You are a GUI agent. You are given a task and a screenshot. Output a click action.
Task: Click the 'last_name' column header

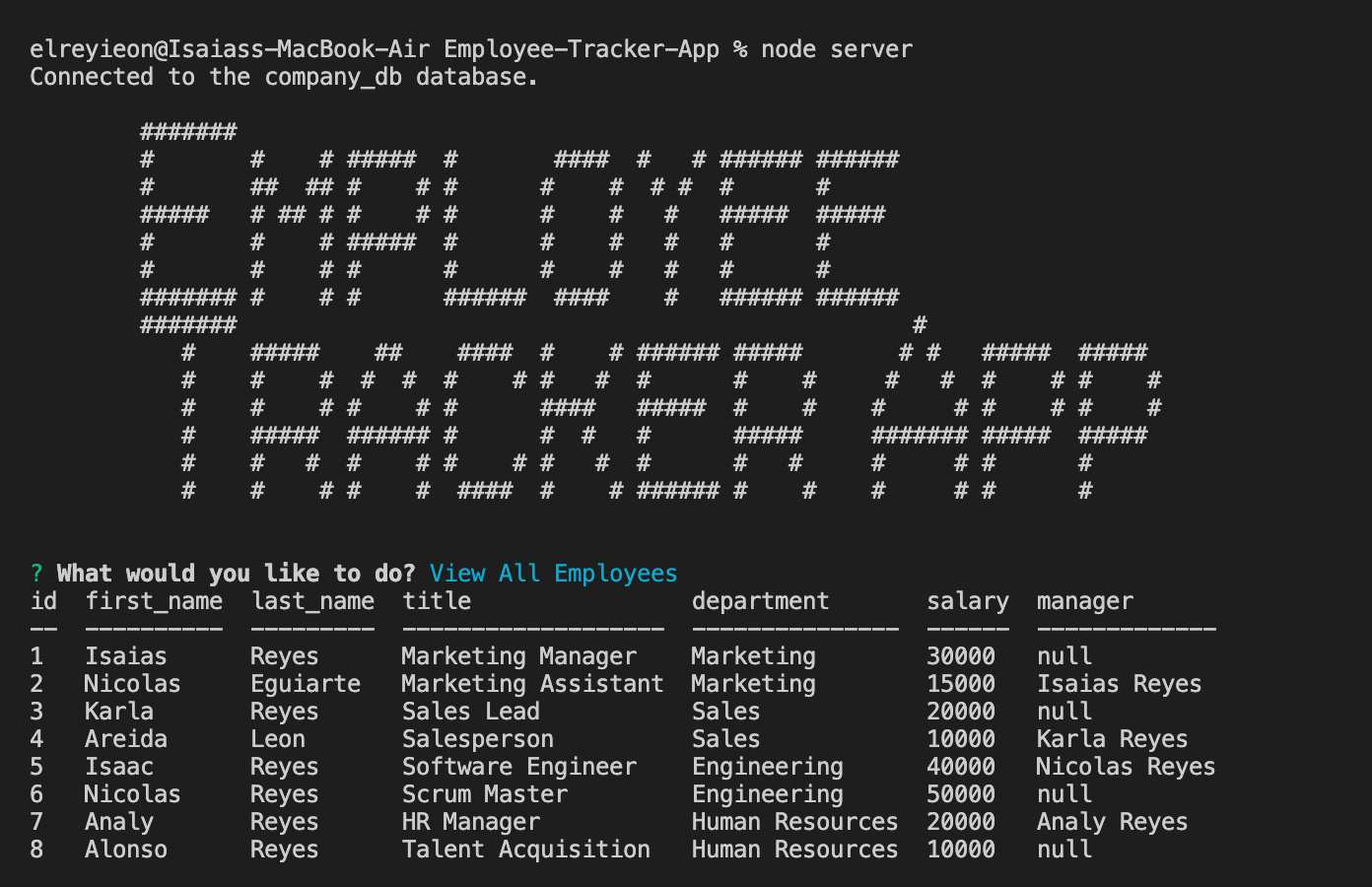click(x=312, y=601)
